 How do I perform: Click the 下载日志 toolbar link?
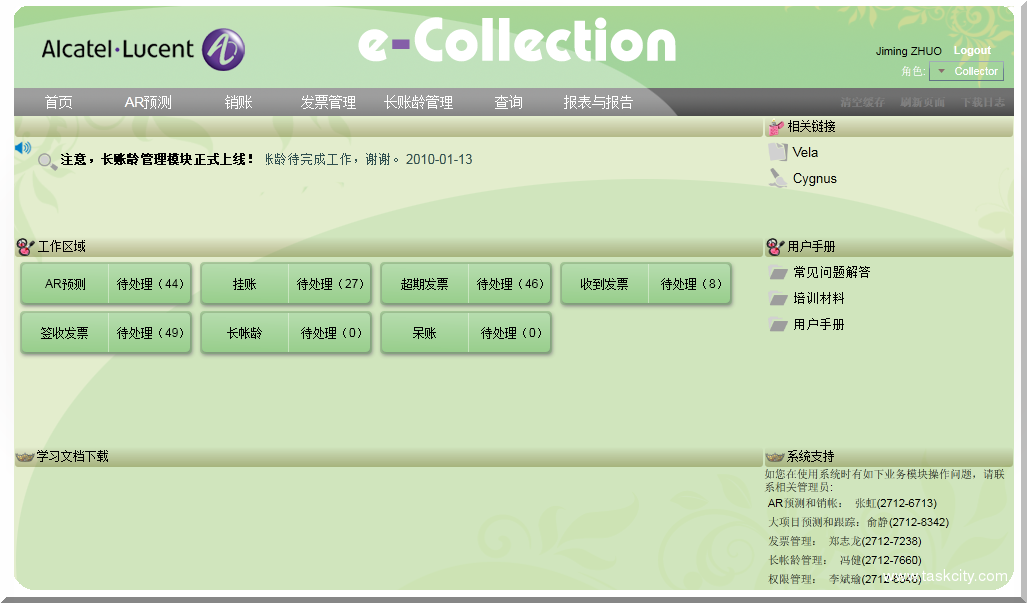click(982, 103)
